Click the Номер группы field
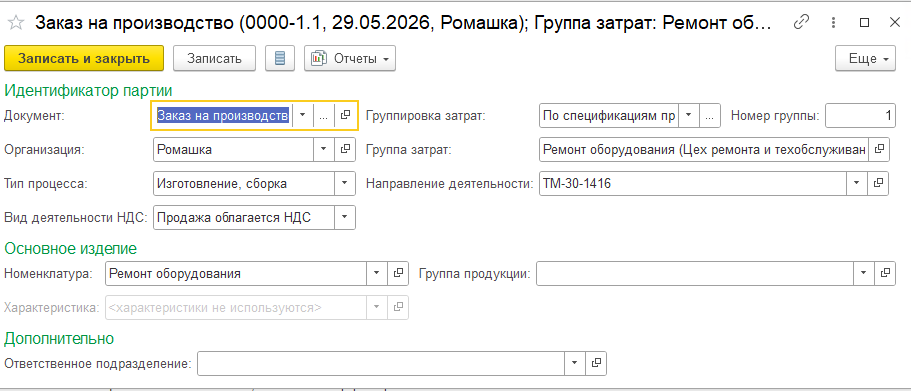This screenshot has width=911, height=391. [x=860, y=115]
